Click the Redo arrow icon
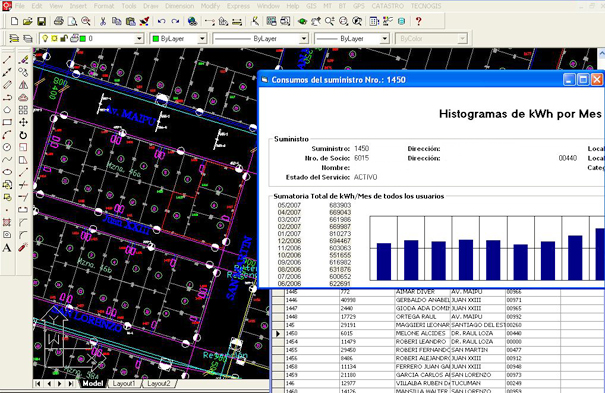This screenshot has height=393, width=605. (175, 21)
